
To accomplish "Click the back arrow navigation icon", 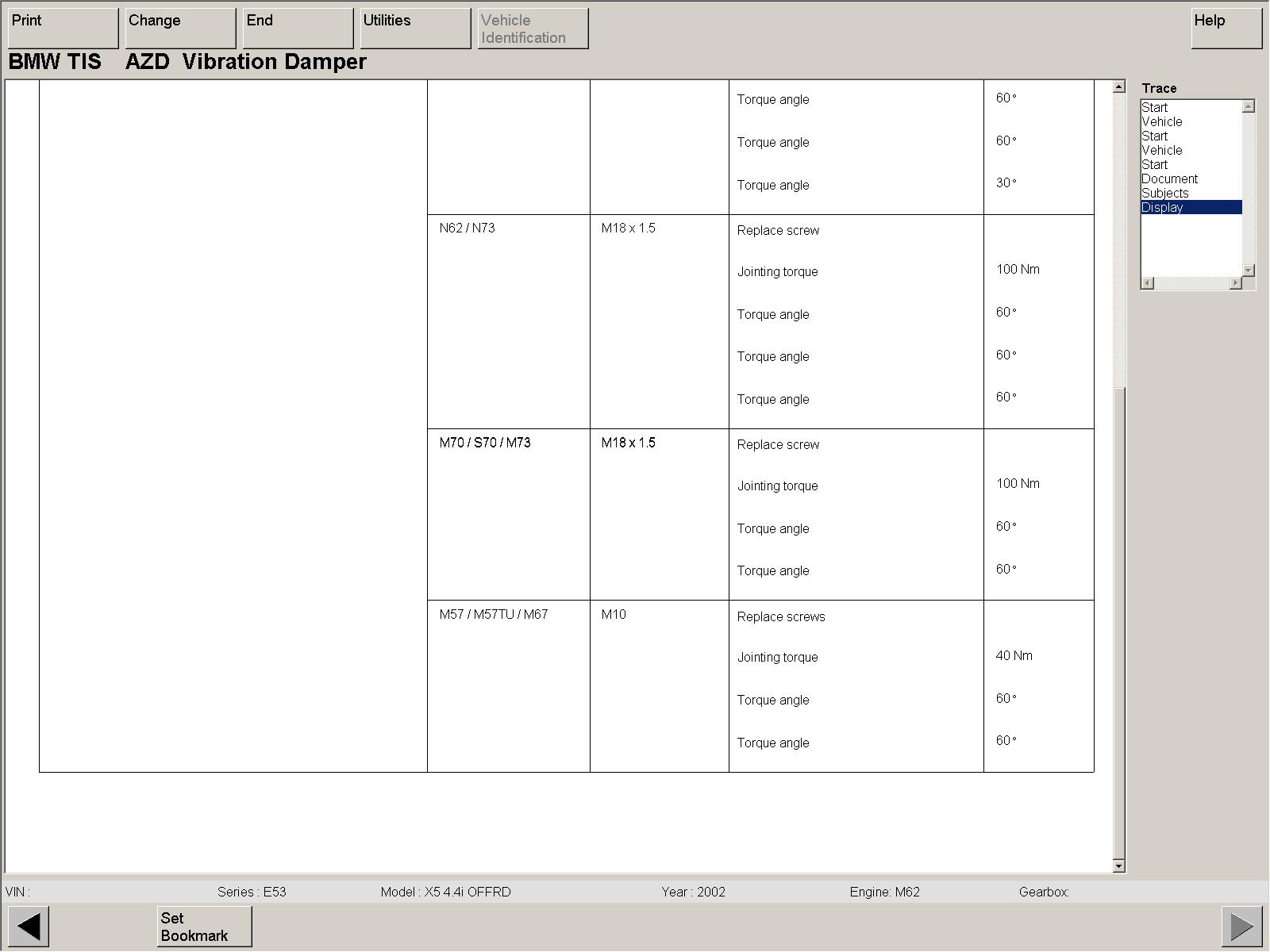I will click(29, 926).
